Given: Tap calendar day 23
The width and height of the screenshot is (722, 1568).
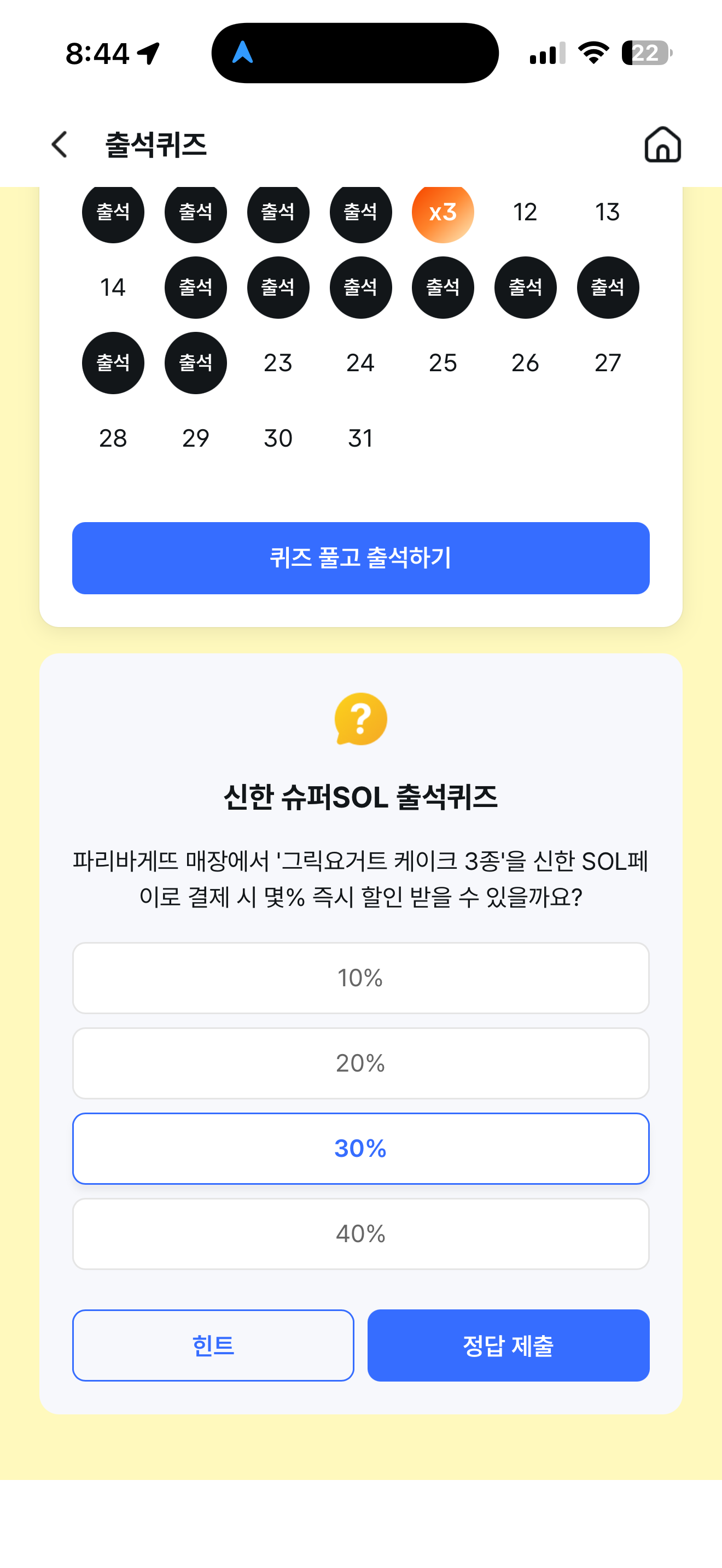Looking at the screenshot, I should click(278, 363).
